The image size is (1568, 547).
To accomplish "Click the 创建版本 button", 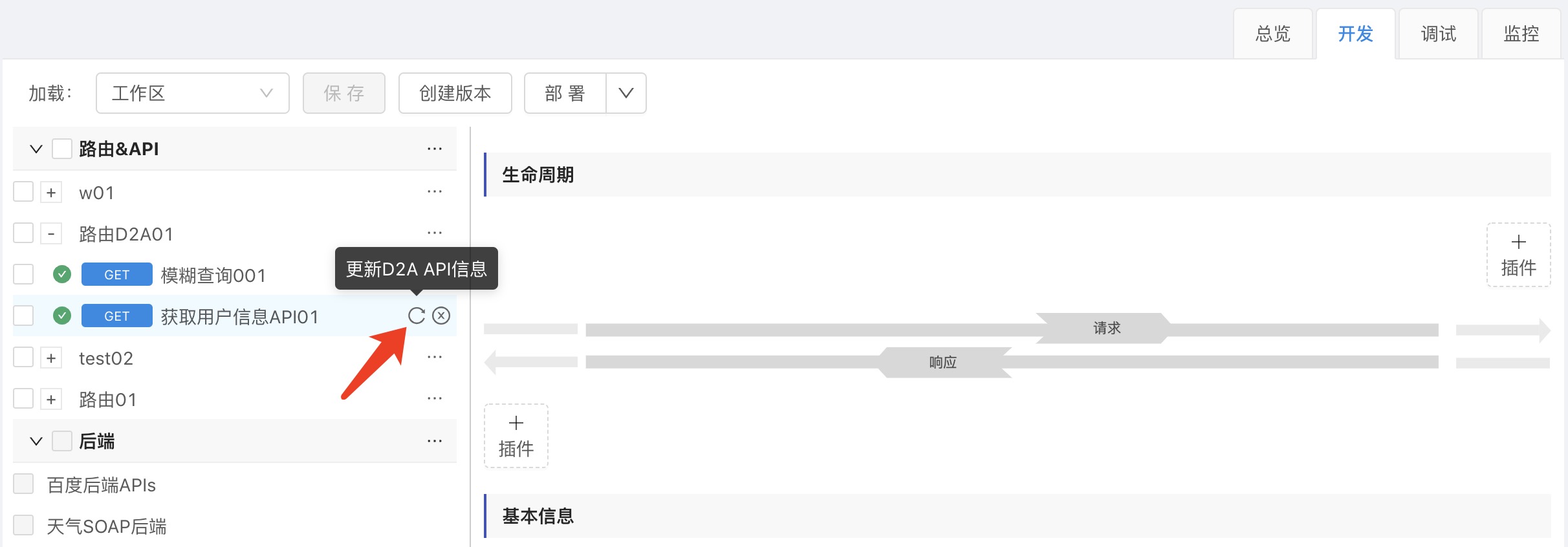I will tap(455, 93).
